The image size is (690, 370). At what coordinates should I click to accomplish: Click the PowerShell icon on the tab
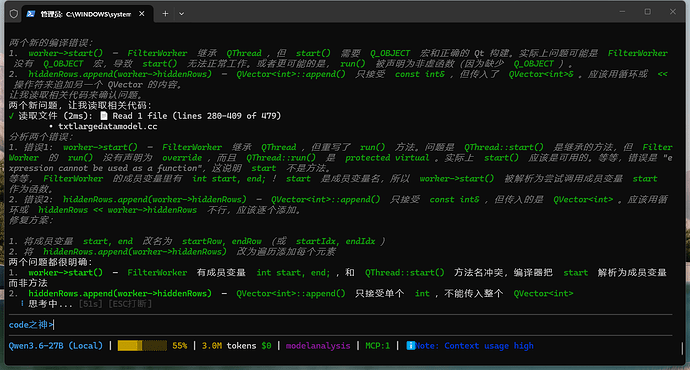click(30, 14)
